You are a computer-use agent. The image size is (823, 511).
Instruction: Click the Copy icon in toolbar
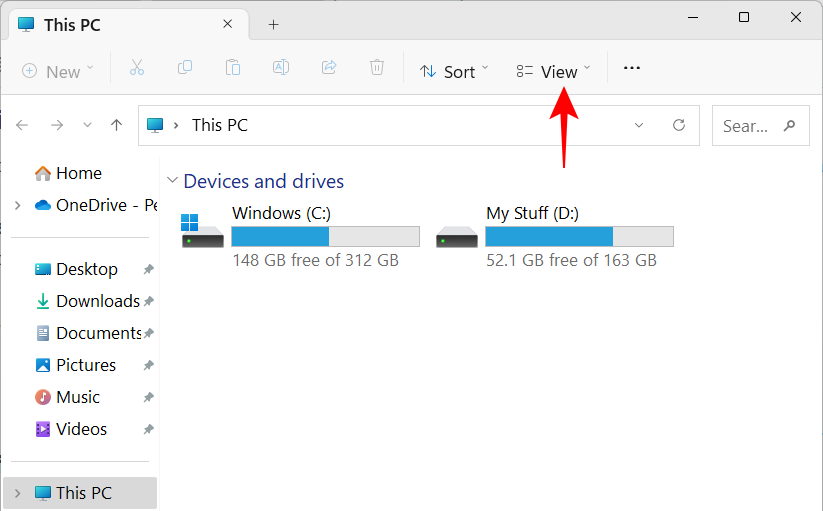coord(185,68)
